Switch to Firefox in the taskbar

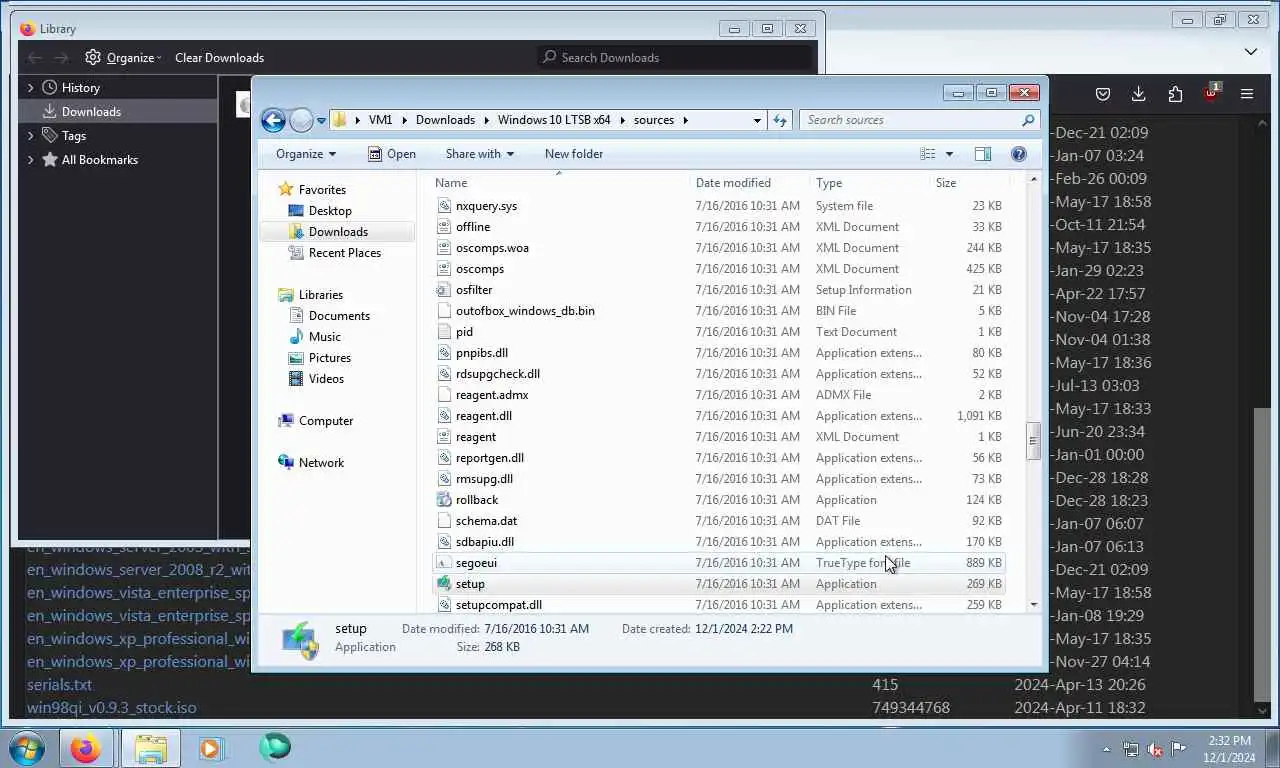(x=86, y=748)
